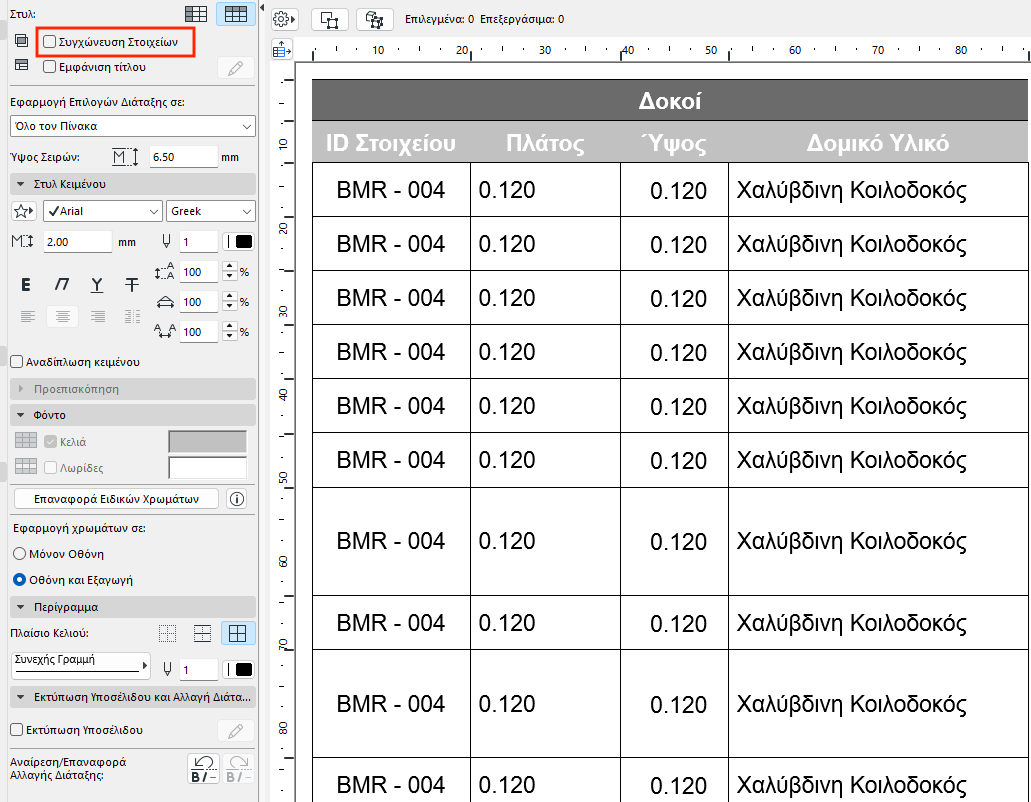The image size is (1031, 802).
Task: Open the Συνεχής Γραμμή line type dropdown
Action: pos(81,665)
